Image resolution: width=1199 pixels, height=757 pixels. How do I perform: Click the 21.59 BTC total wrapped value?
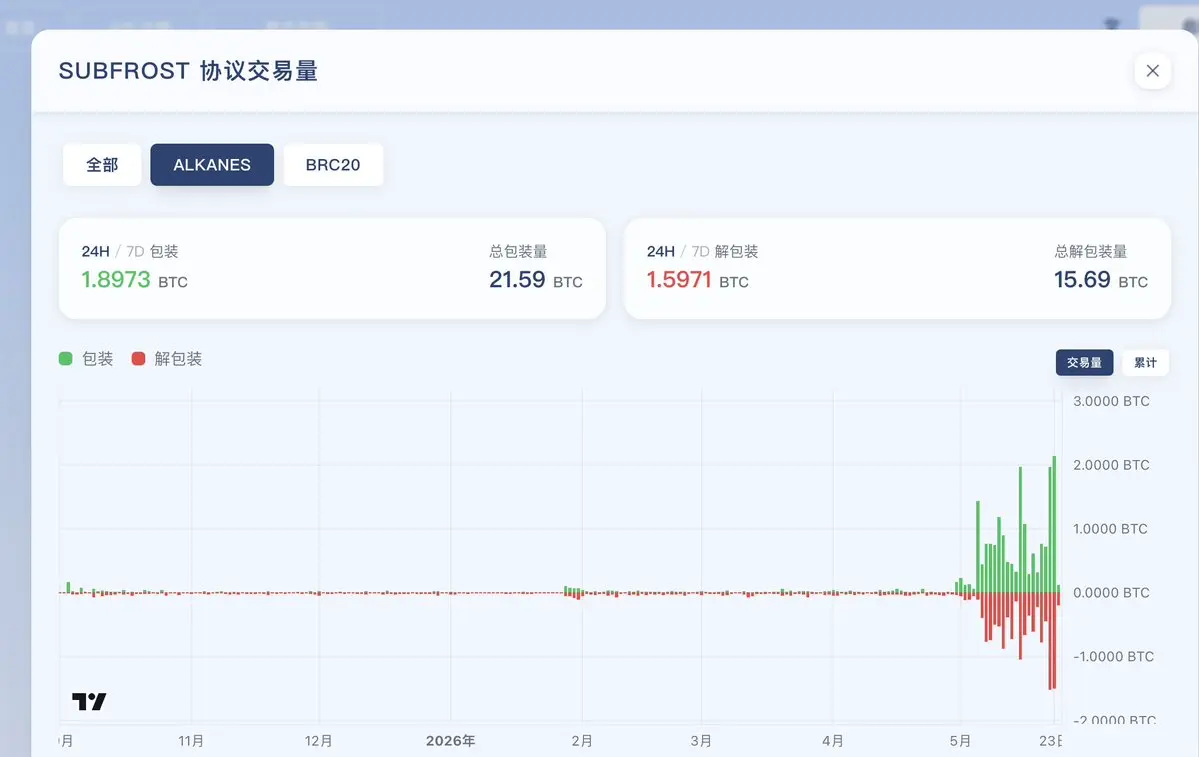pyautogui.click(x=535, y=280)
